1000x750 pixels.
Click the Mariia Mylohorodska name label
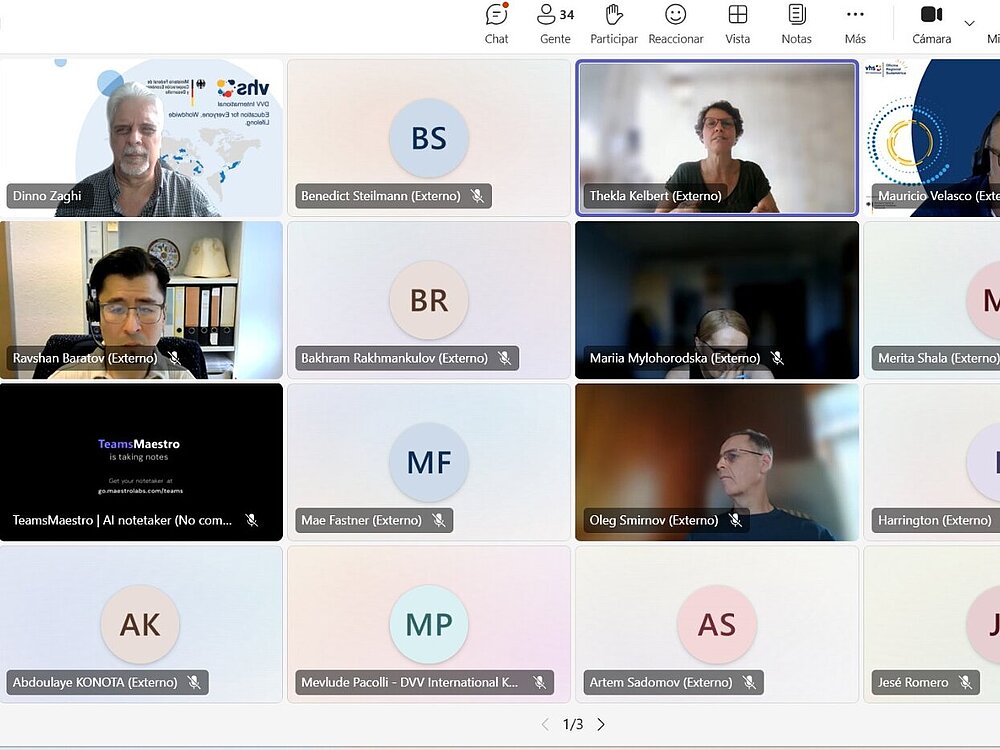click(x=674, y=358)
